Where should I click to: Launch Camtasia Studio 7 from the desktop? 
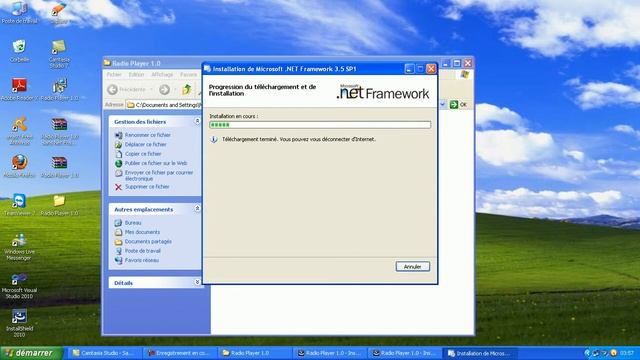tap(59, 53)
